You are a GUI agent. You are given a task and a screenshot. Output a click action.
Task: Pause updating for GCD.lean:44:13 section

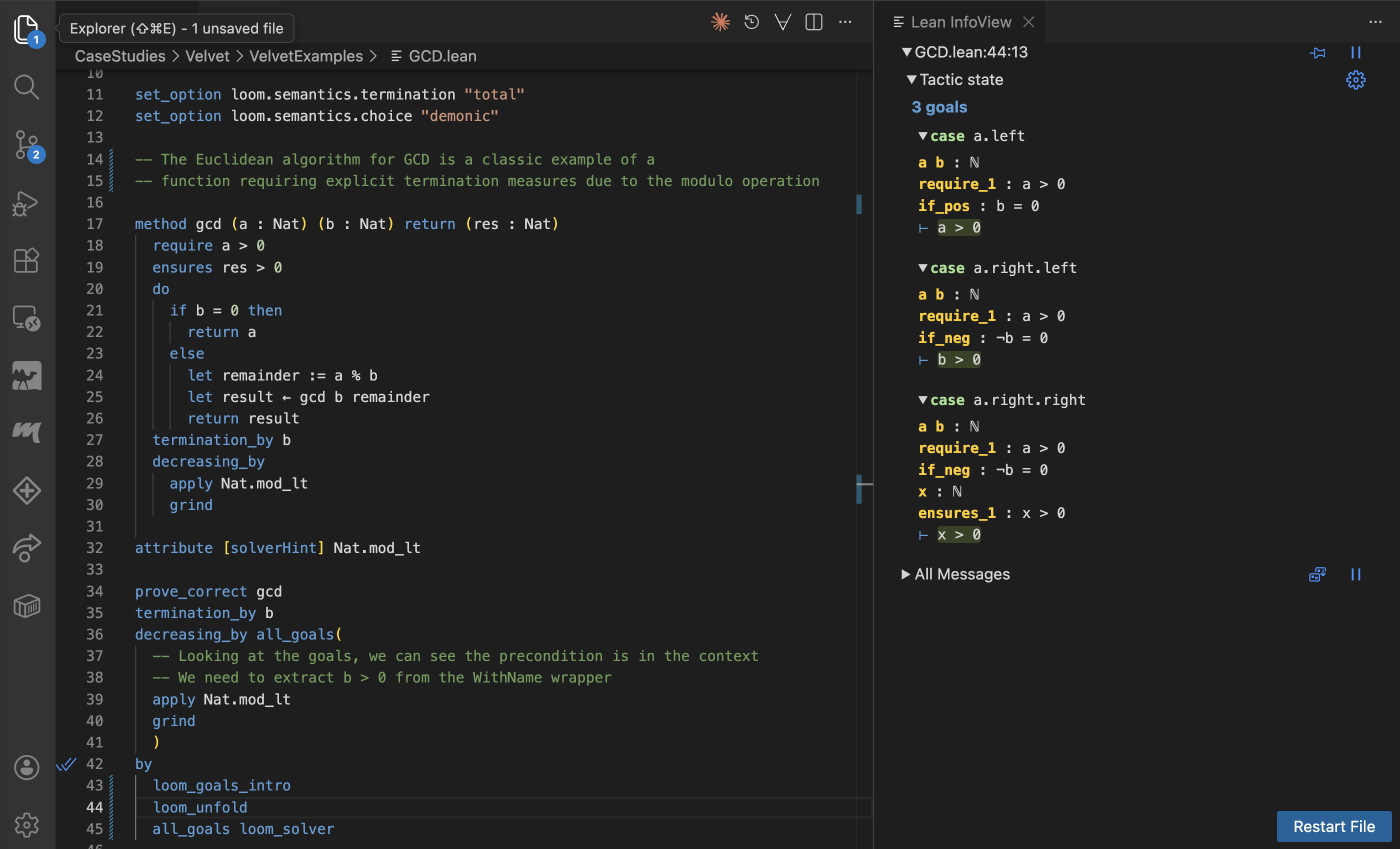coord(1355,53)
